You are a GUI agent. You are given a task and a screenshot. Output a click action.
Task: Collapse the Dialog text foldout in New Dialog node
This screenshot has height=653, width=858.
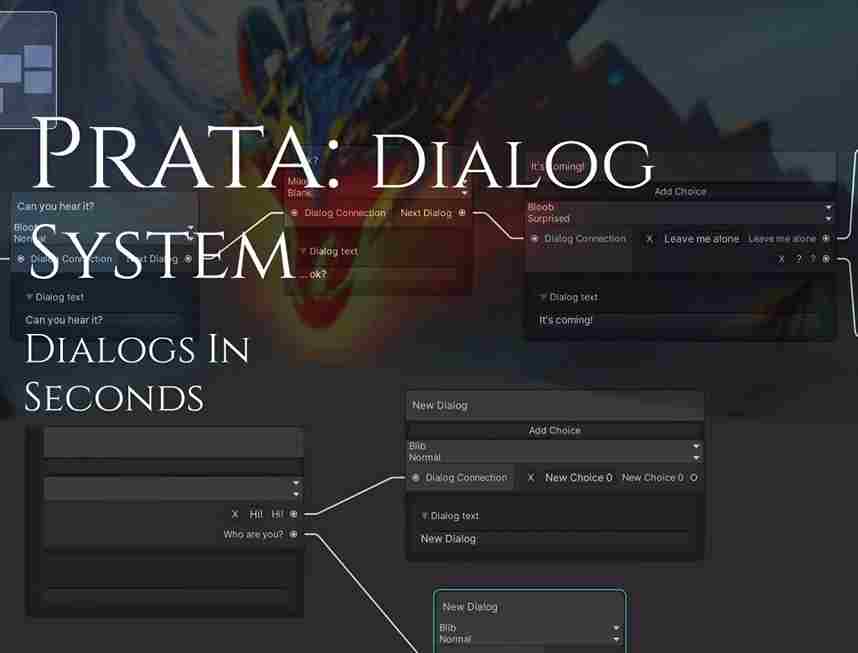(x=424, y=516)
